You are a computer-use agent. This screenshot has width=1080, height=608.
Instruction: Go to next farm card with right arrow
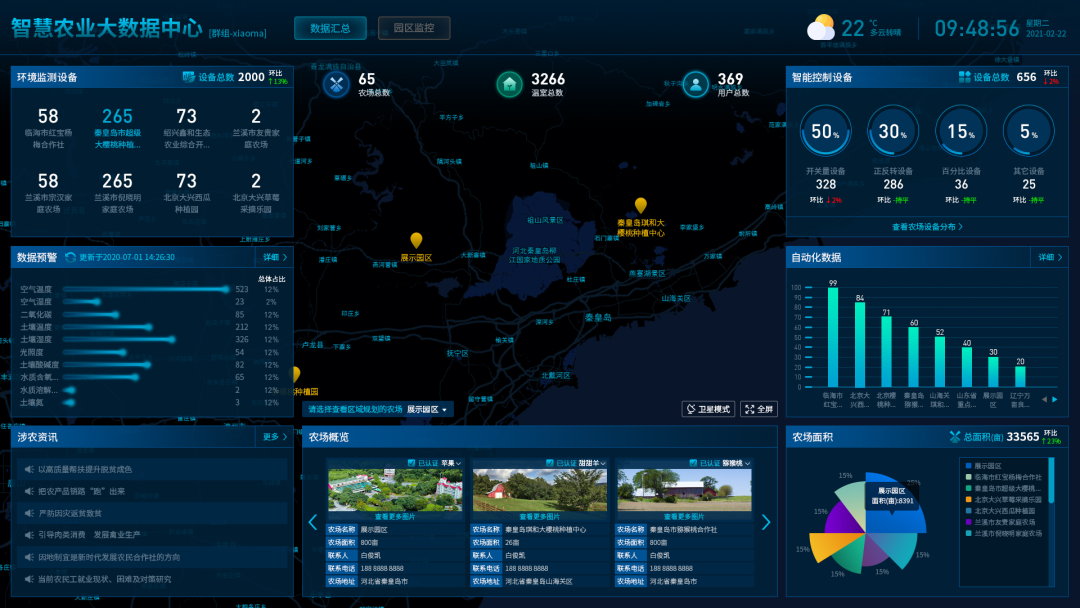coord(766,522)
